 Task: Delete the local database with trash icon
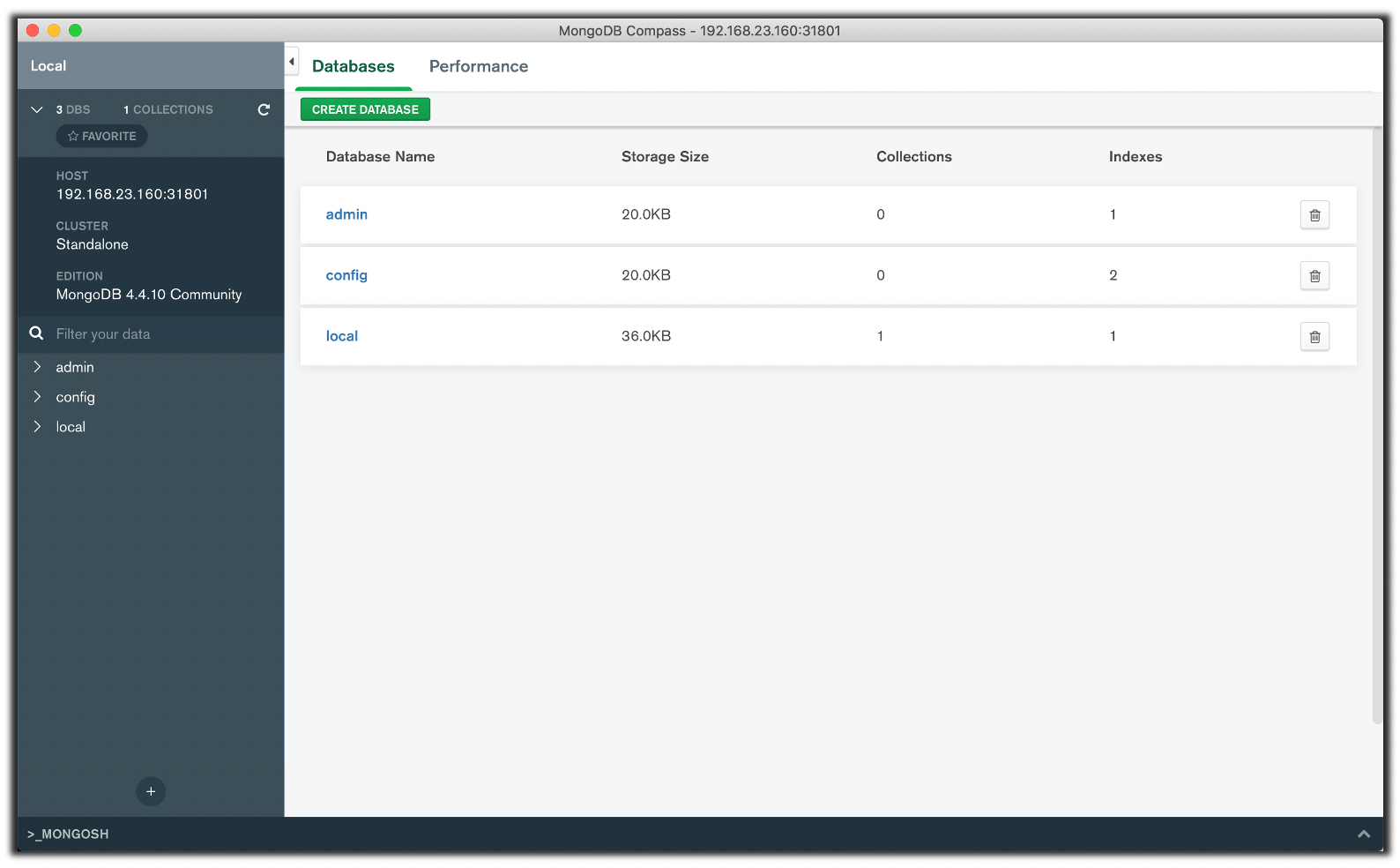(x=1314, y=337)
